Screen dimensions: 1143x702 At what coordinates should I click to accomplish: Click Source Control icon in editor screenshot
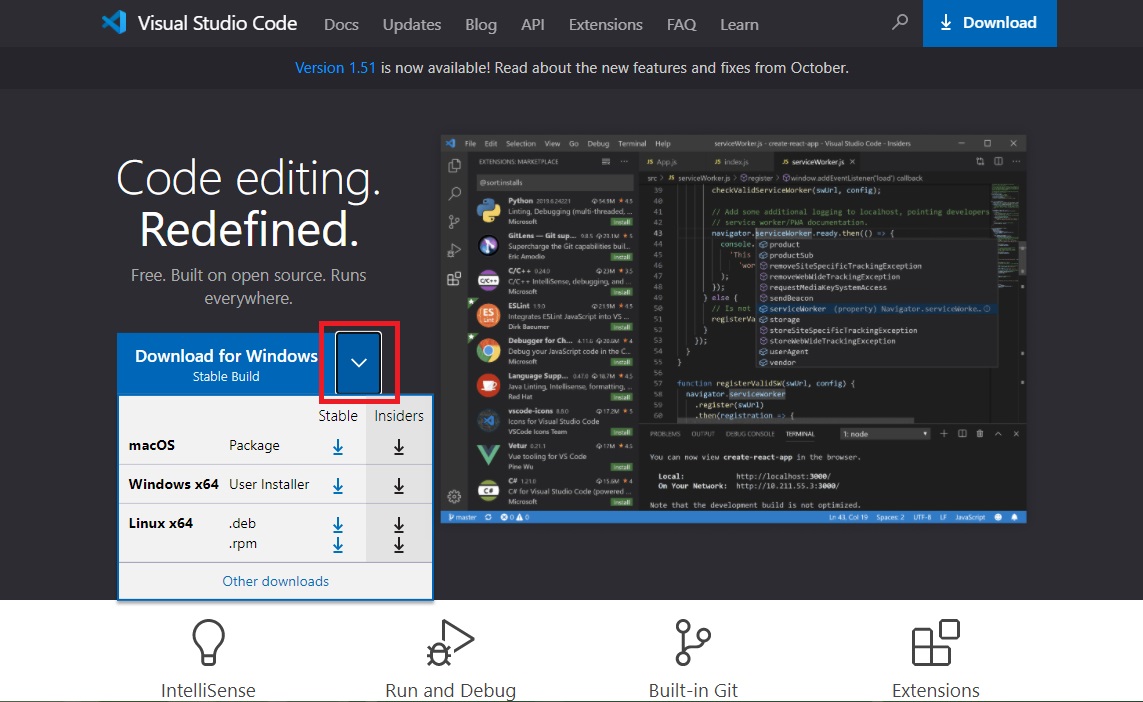pos(454,222)
